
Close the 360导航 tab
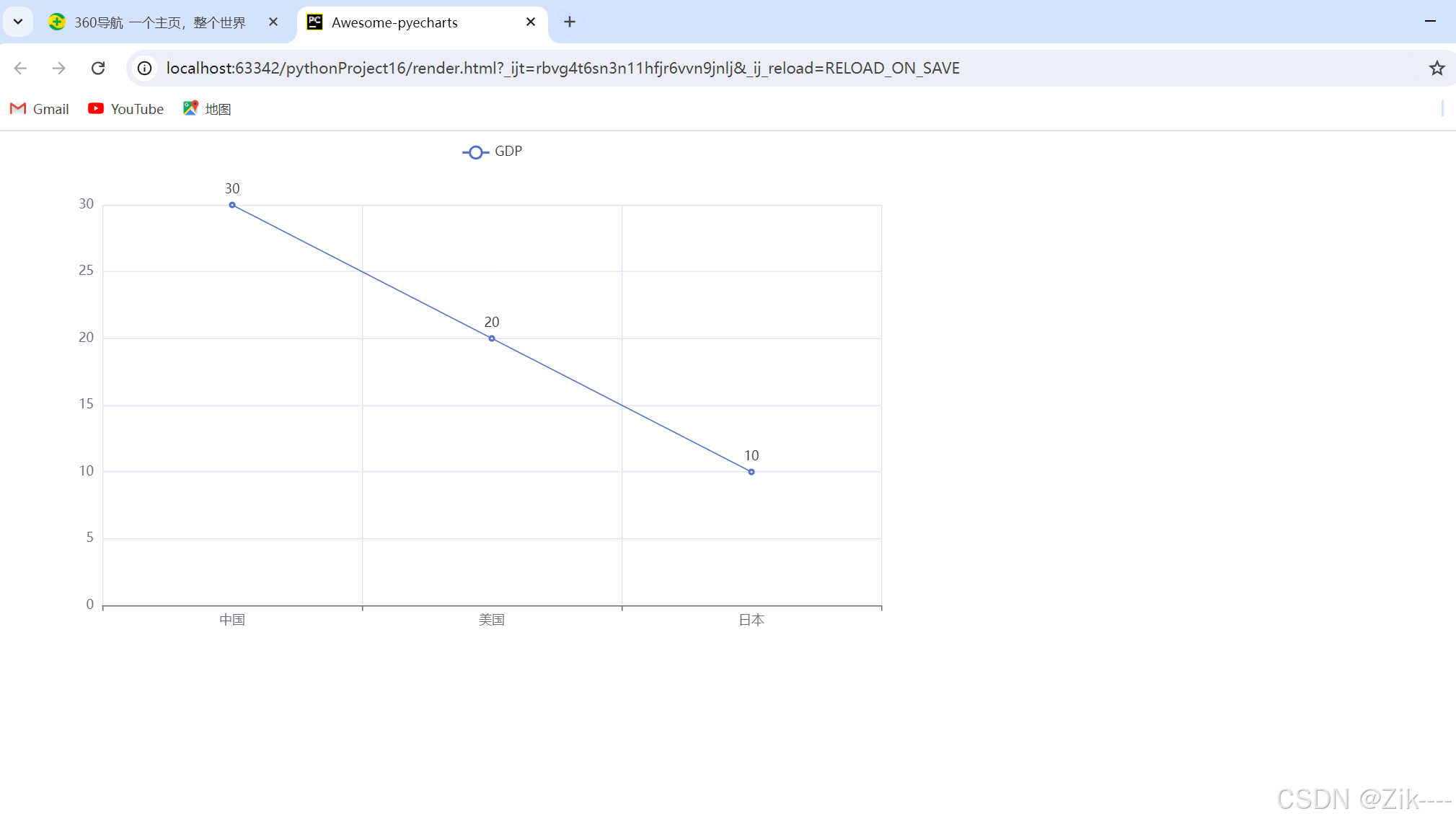click(x=273, y=22)
